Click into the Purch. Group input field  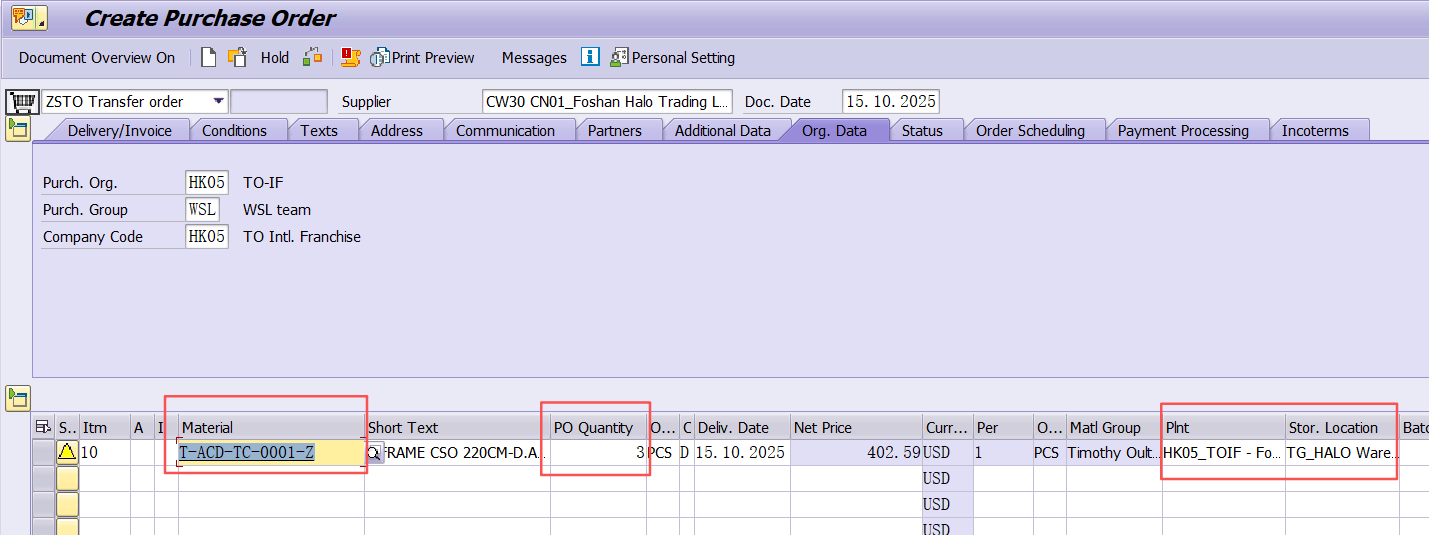202,210
